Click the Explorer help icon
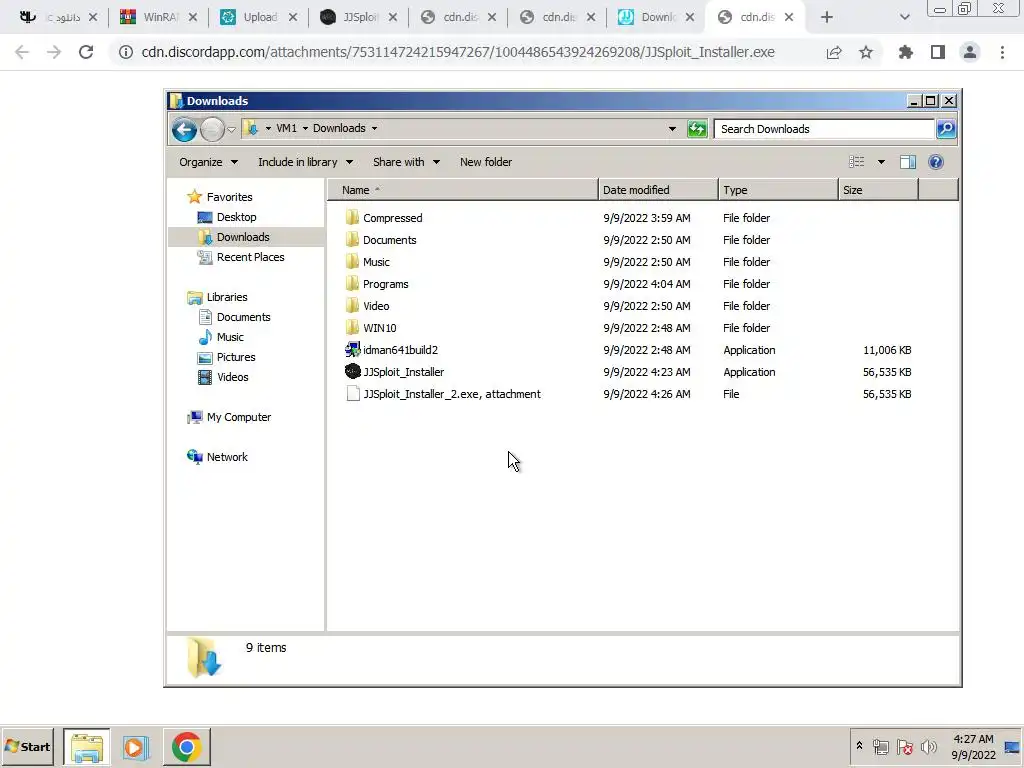The image size is (1024, 768). point(936,162)
